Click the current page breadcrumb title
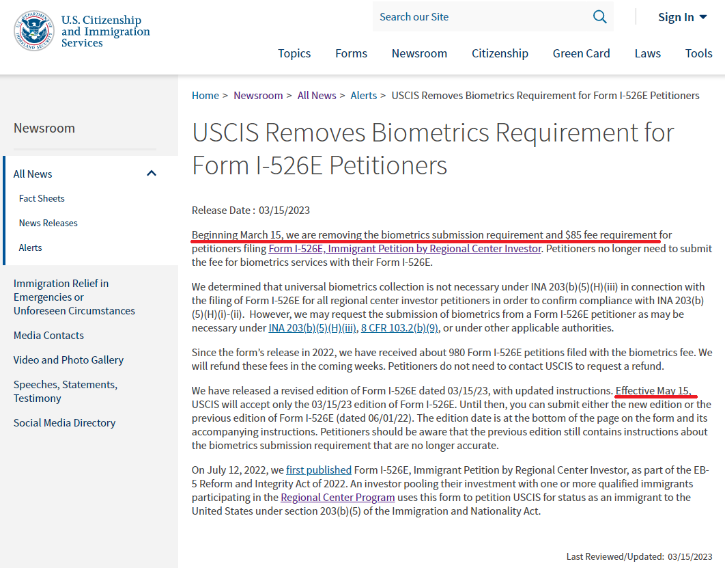 545,95
